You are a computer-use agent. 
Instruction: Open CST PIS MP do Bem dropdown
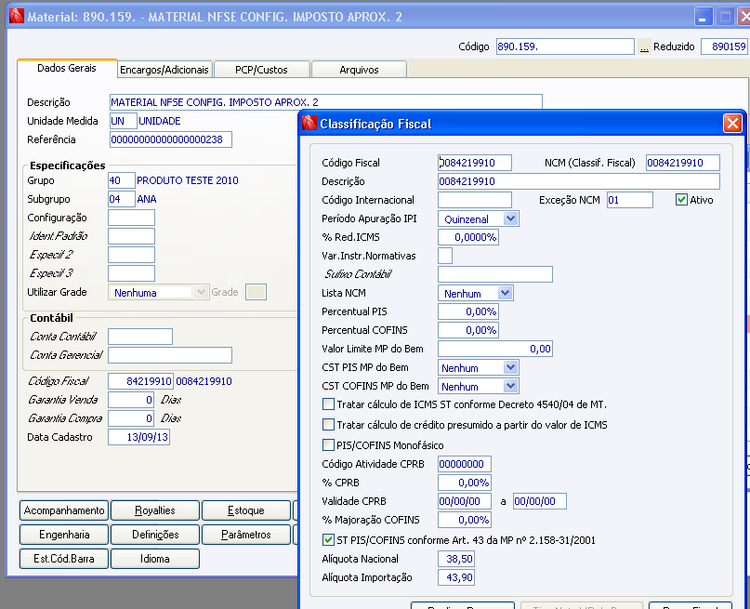pos(511,368)
